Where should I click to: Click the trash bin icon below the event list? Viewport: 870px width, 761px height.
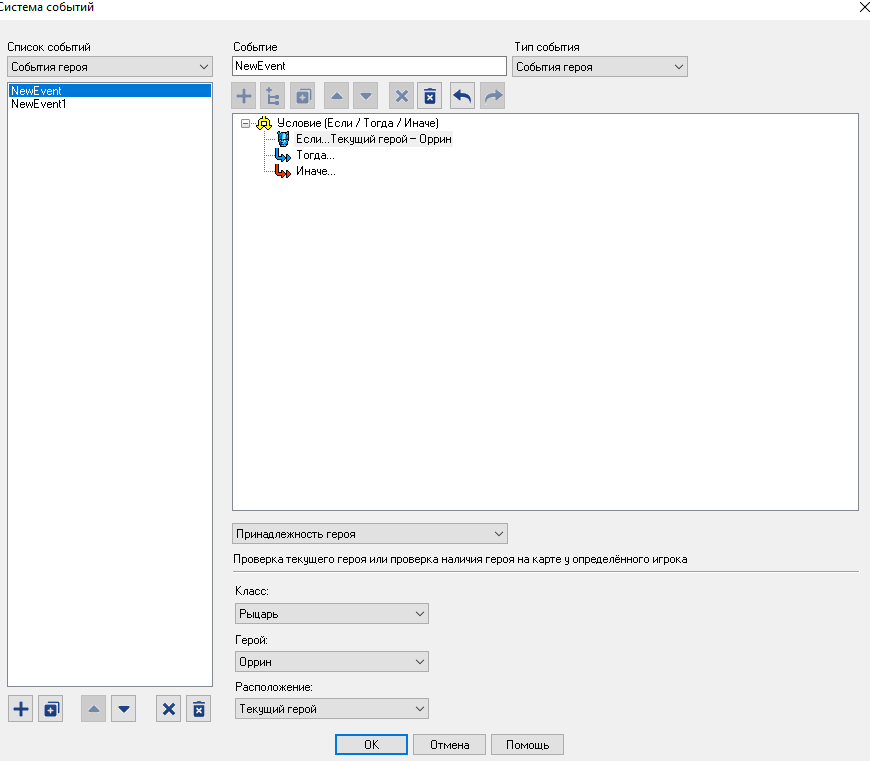[x=199, y=709]
